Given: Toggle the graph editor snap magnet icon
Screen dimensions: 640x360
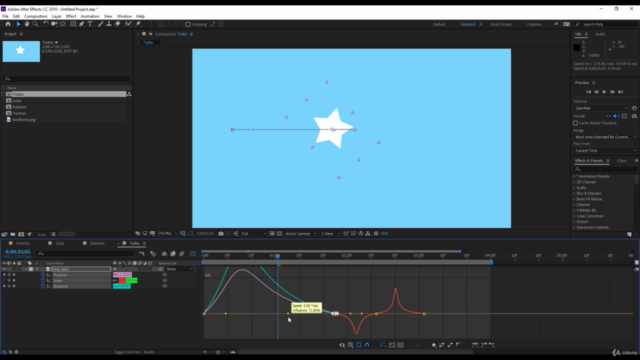Looking at the screenshot, I should pos(367,345).
